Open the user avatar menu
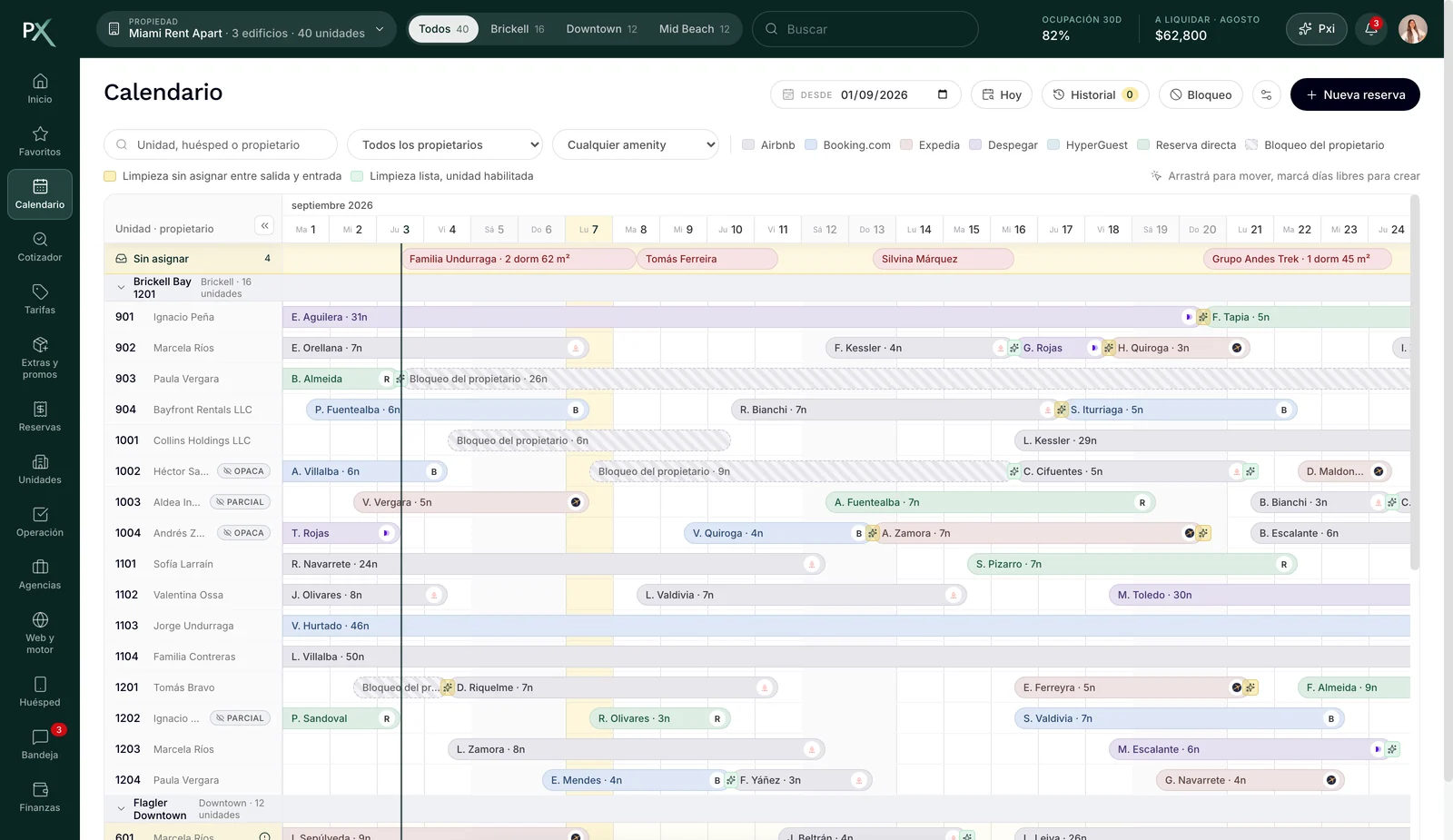1453x840 pixels. tap(1413, 29)
